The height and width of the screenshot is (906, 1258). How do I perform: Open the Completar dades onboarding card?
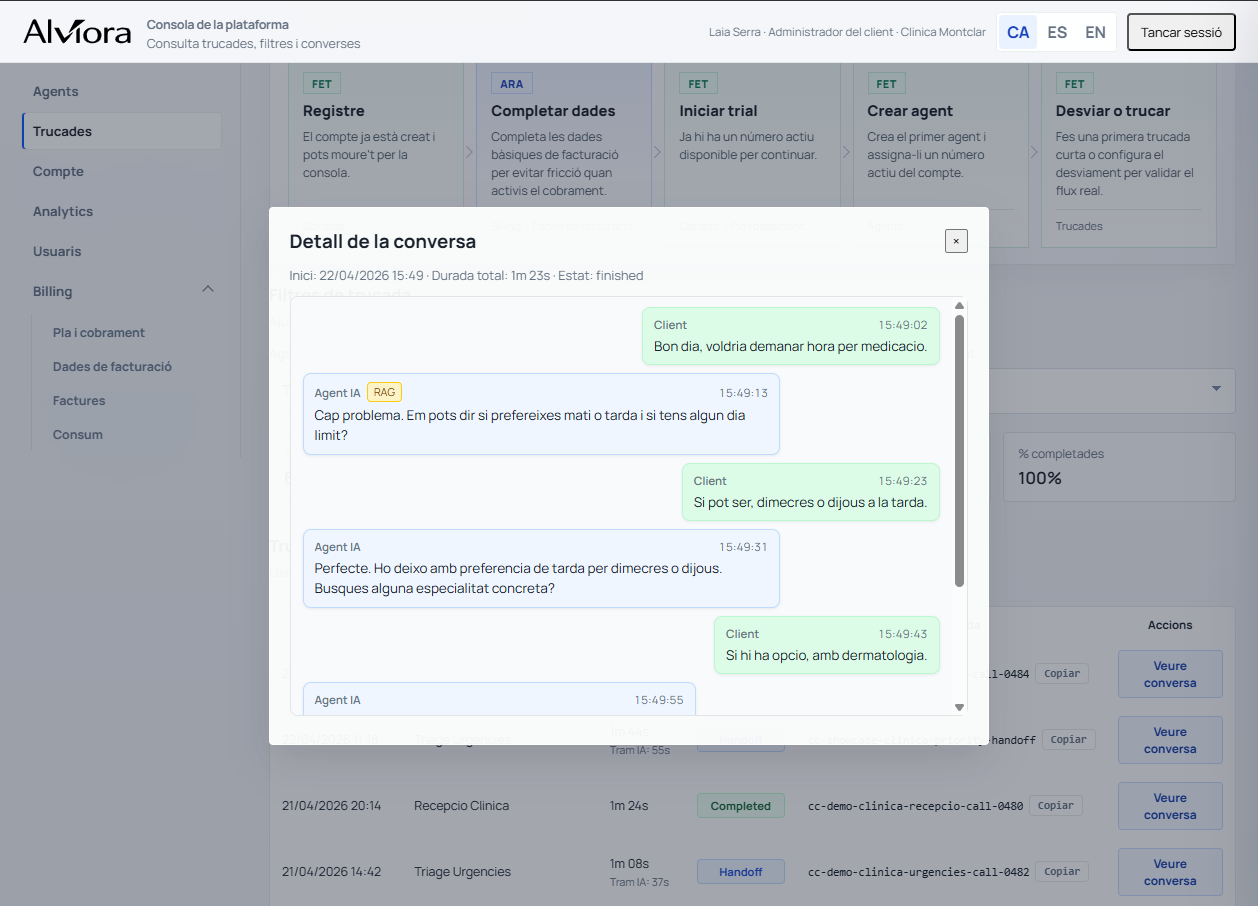coord(563,155)
